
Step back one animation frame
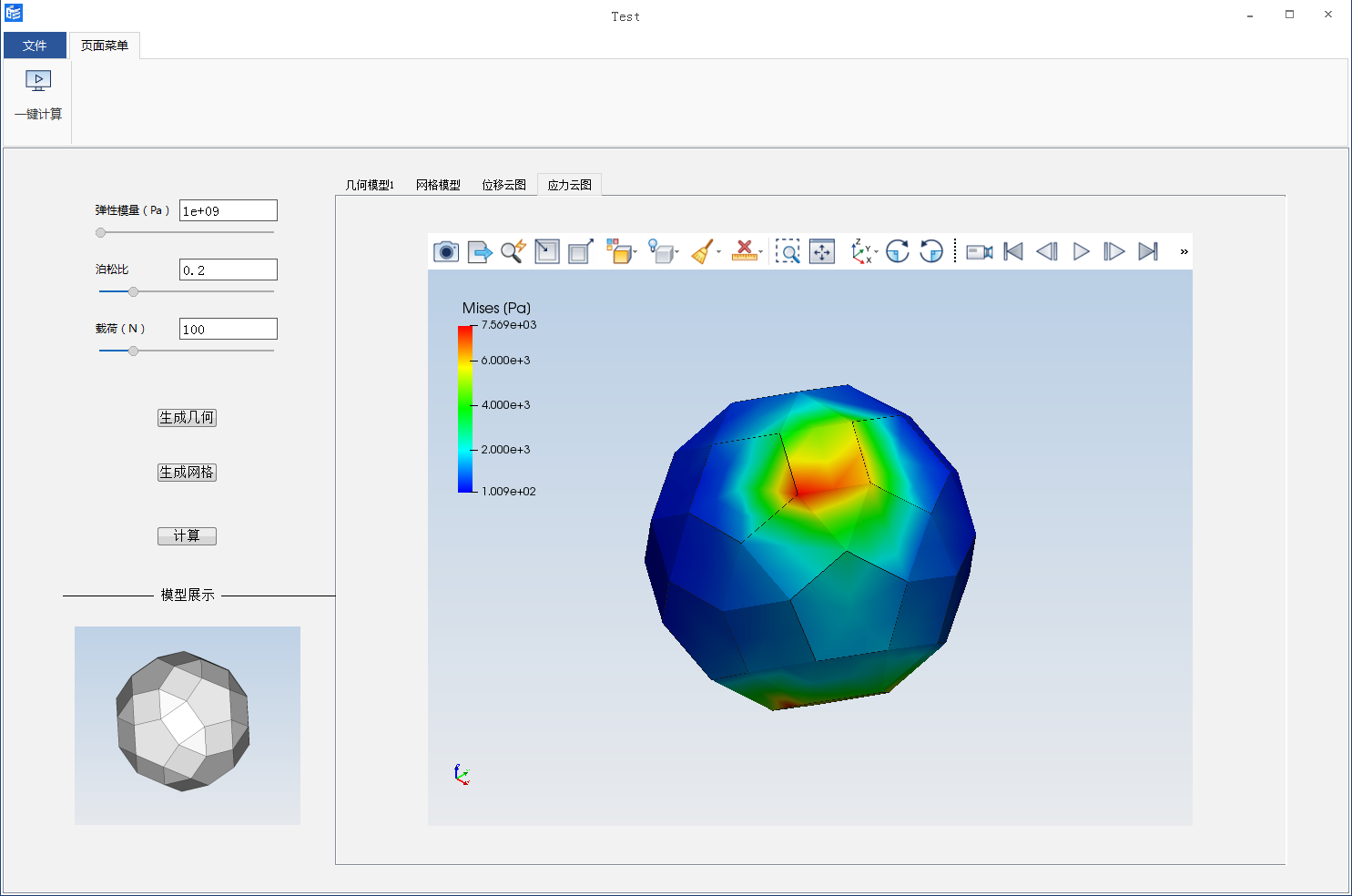tap(1047, 251)
